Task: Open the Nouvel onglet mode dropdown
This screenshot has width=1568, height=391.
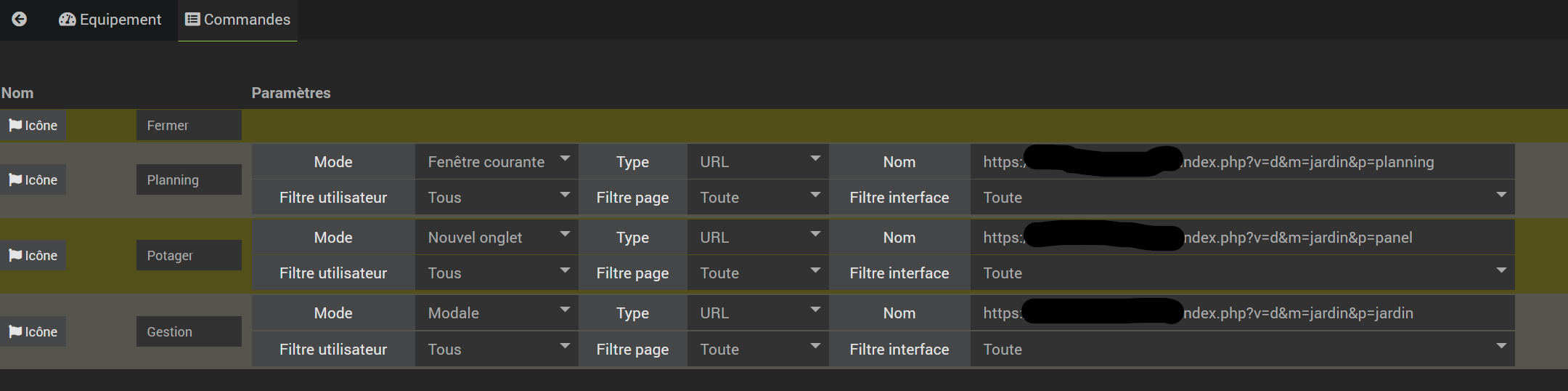Action: 497,238
